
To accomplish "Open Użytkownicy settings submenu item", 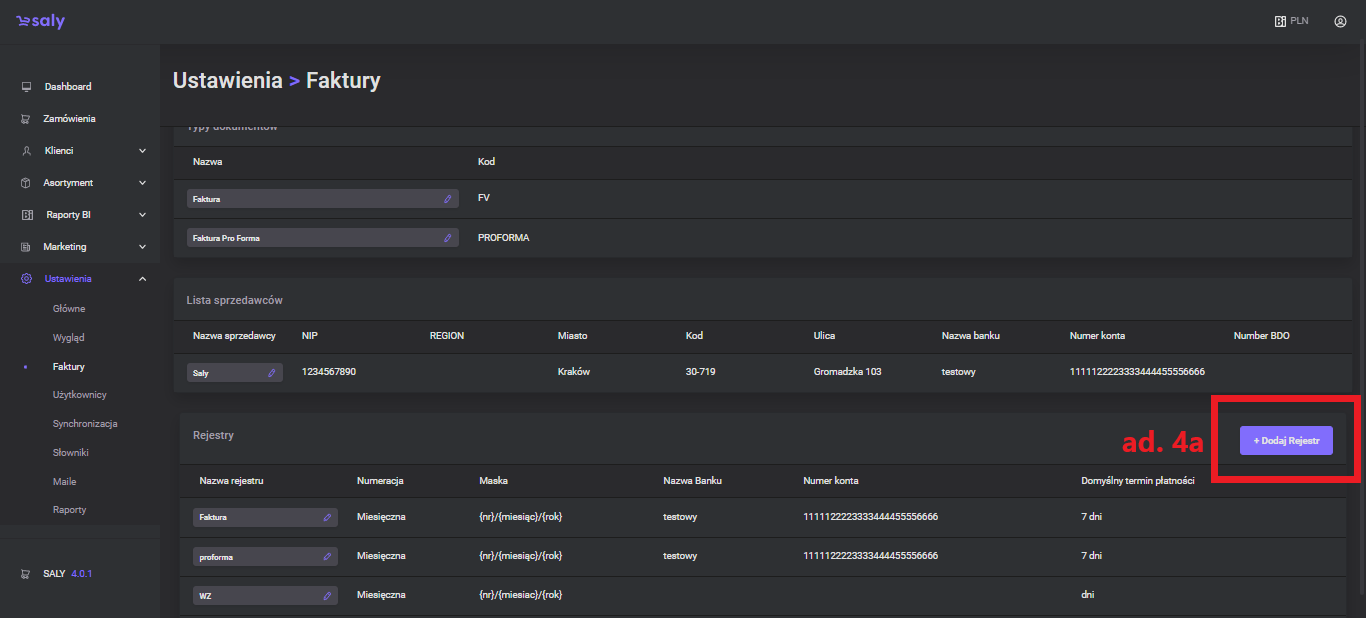I will coord(79,395).
